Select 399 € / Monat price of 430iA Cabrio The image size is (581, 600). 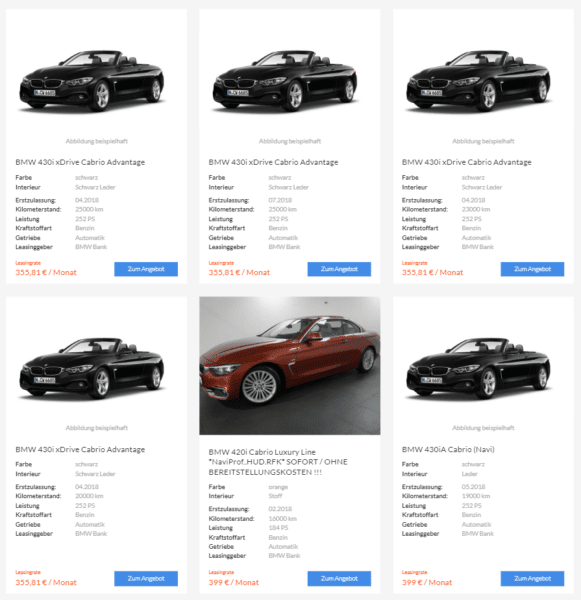(x=427, y=582)
